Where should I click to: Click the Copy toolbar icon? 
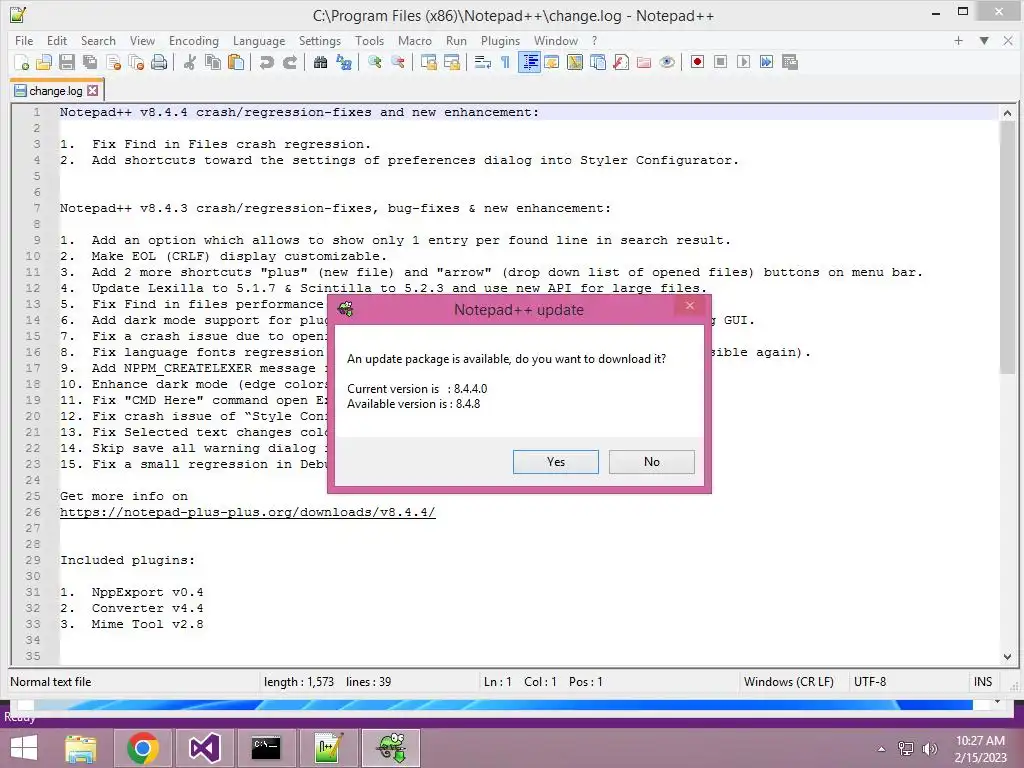coord(213,63)
